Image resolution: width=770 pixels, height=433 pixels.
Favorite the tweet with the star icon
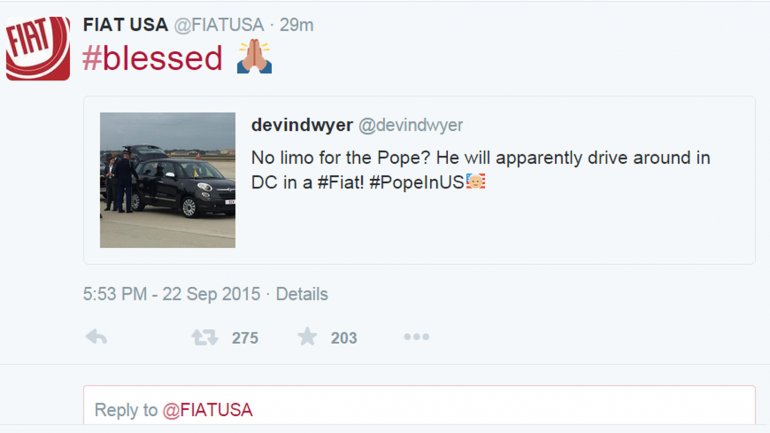[x=307, y=337]
